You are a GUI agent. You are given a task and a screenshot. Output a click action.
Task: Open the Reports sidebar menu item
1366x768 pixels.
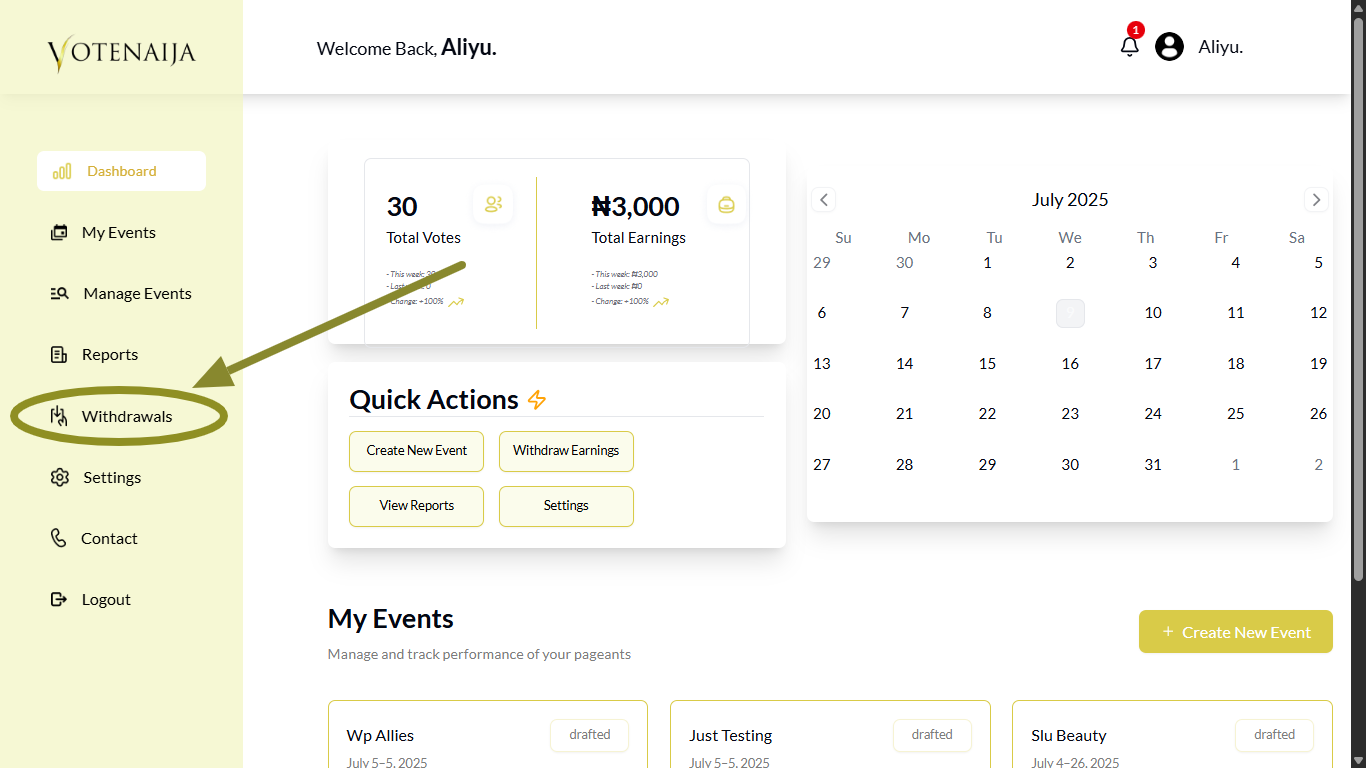click(x=109, y=354)
